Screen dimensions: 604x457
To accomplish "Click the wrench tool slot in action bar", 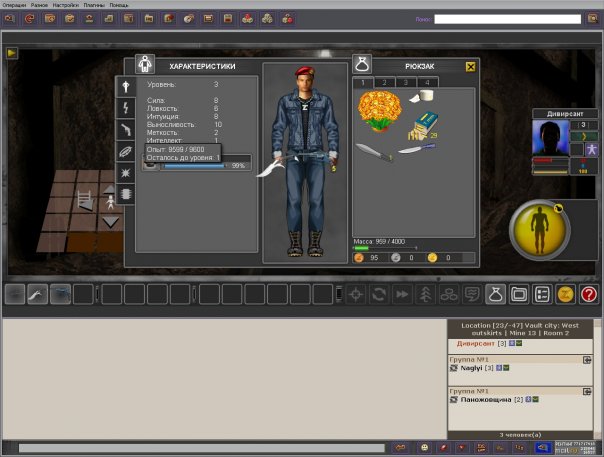I will pos(37,294).
